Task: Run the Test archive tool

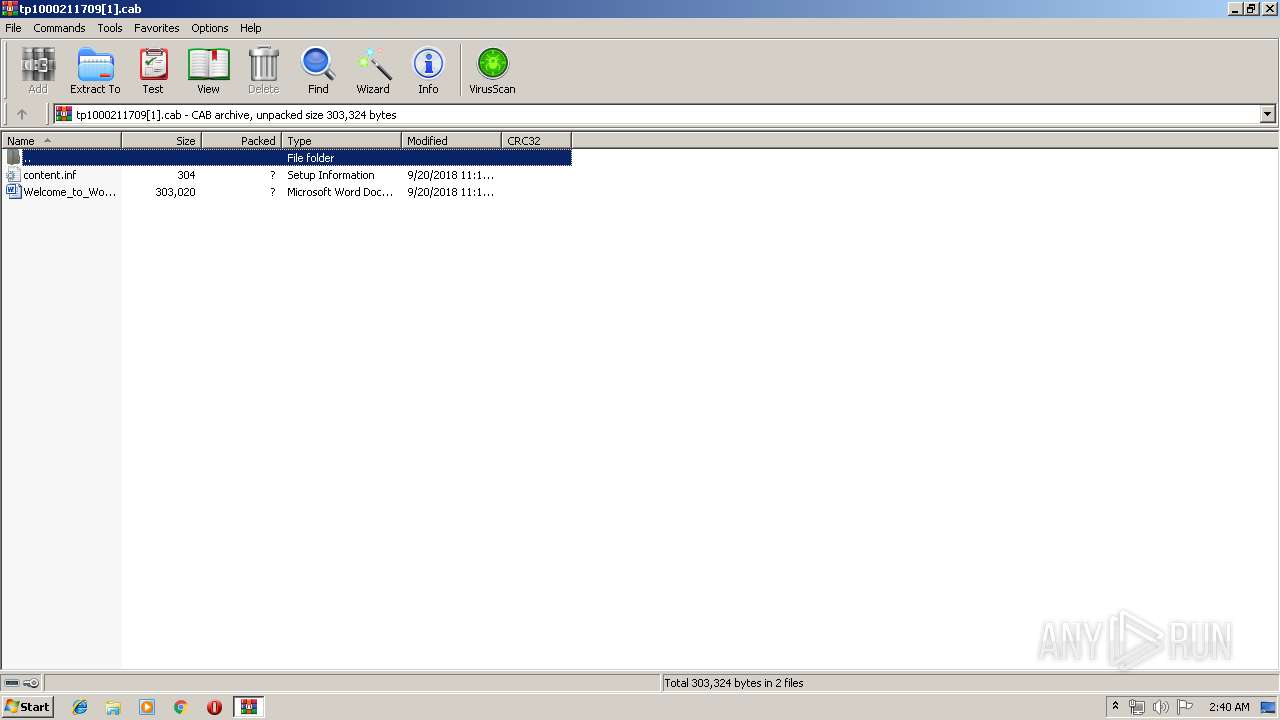Action: pos(153,71)
